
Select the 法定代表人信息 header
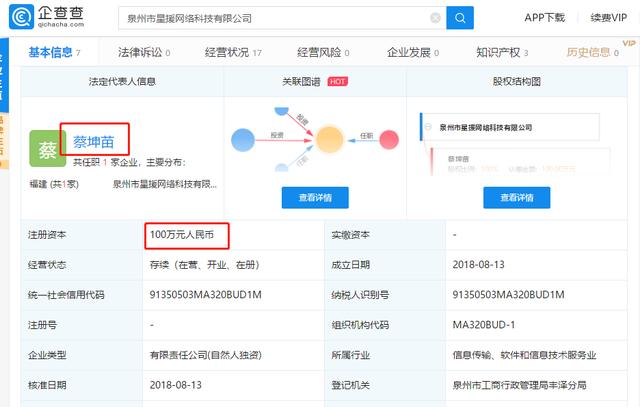click(x=122, y=82)
